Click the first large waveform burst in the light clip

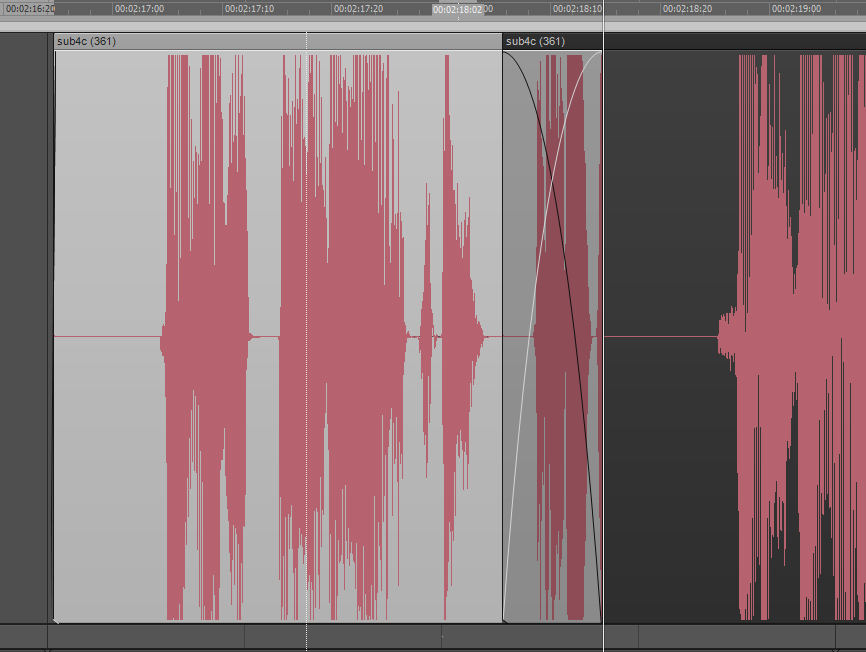(x=205, y=335)
